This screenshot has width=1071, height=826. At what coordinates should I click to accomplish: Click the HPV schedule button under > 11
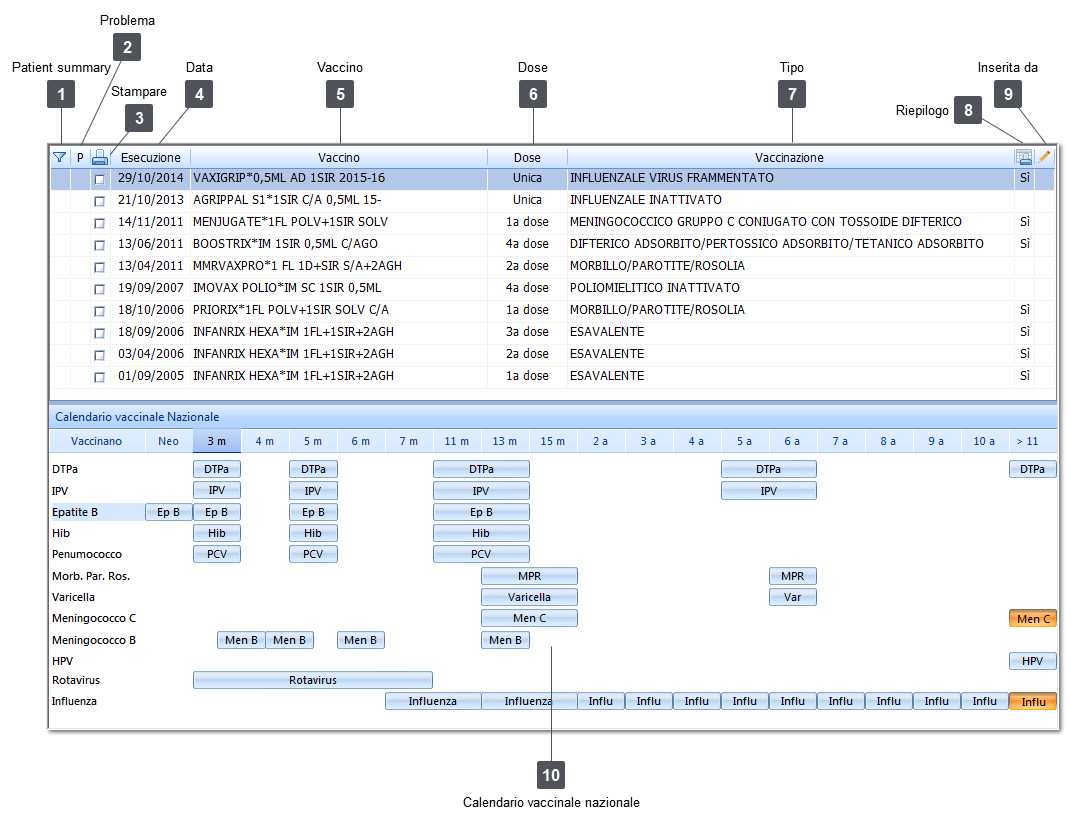pos(1033,661)
